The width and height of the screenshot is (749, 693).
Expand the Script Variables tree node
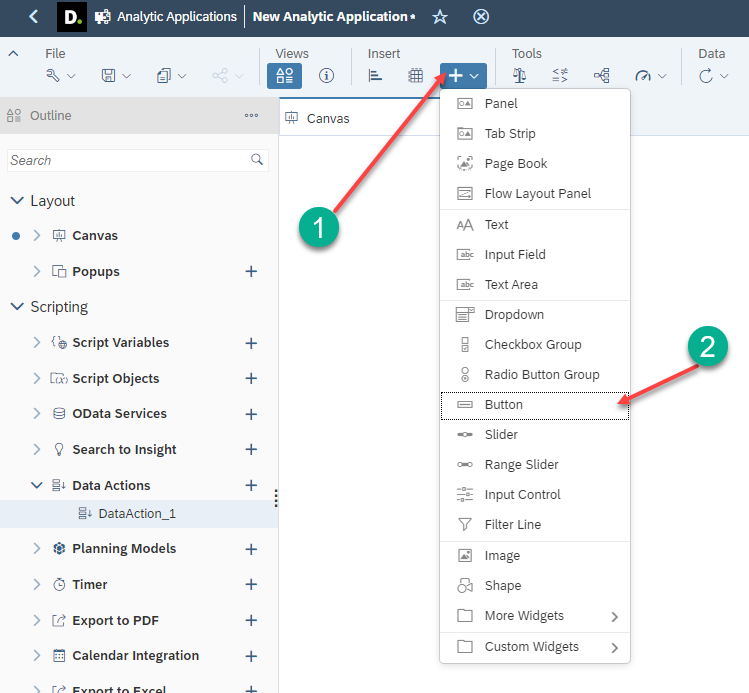[x=37, y=342]
